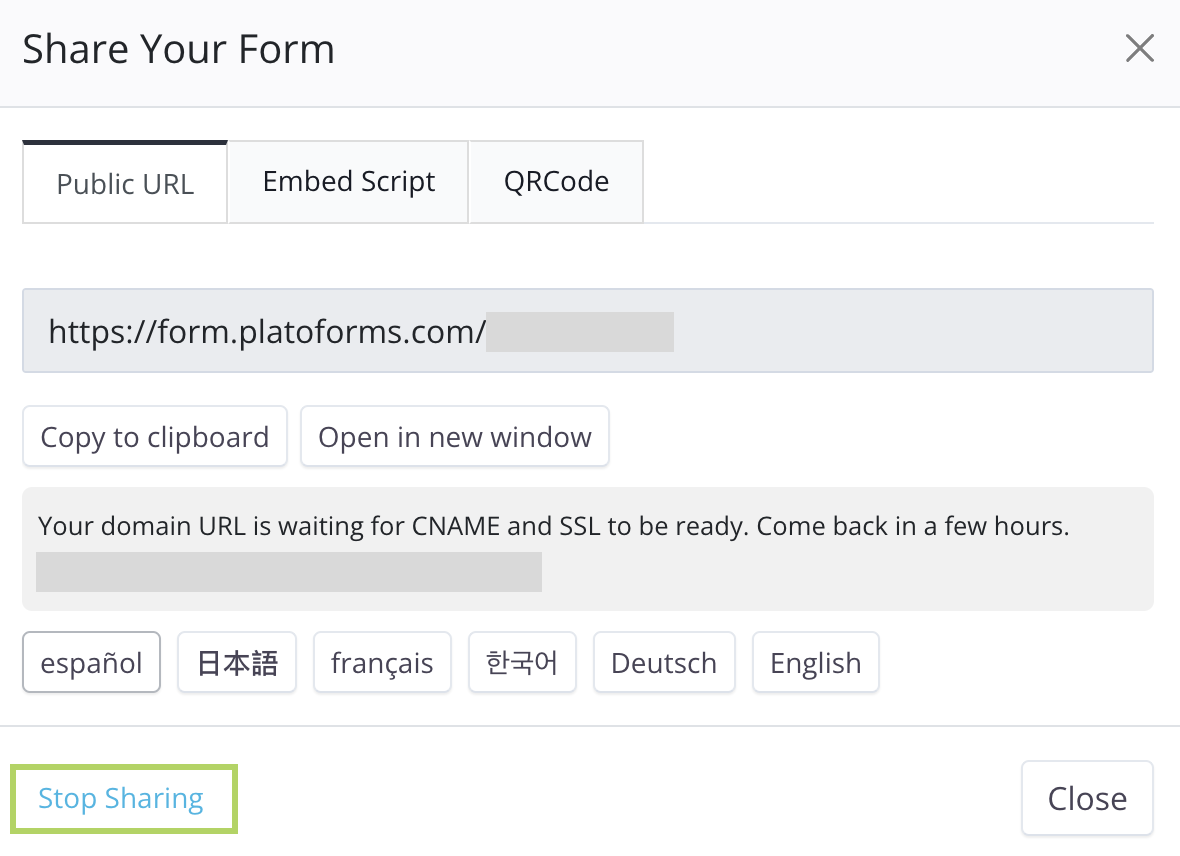
Task: Select the 한국어 language option
Action: (522, 663)
